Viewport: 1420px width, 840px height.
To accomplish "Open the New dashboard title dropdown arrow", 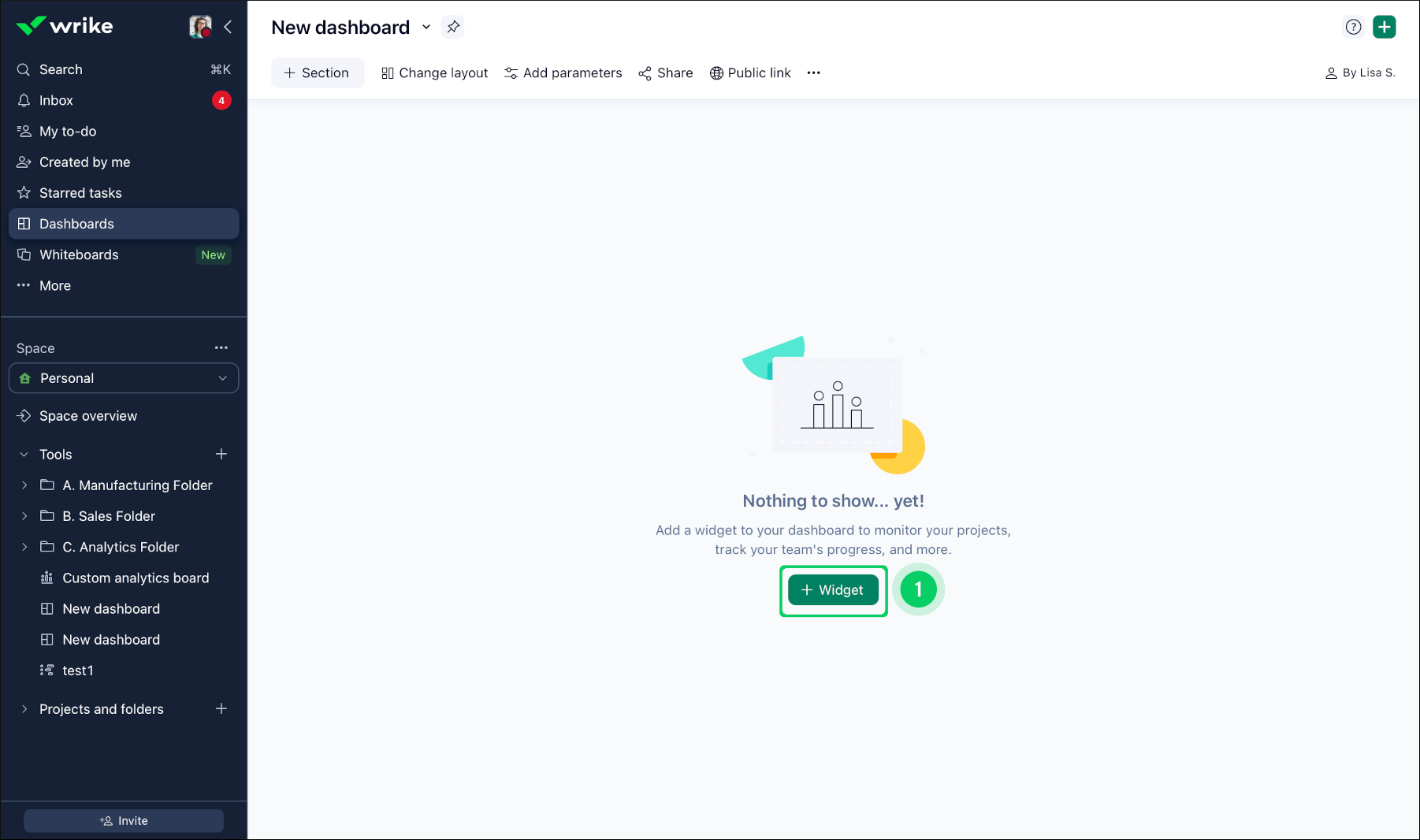I will point(426,27).
